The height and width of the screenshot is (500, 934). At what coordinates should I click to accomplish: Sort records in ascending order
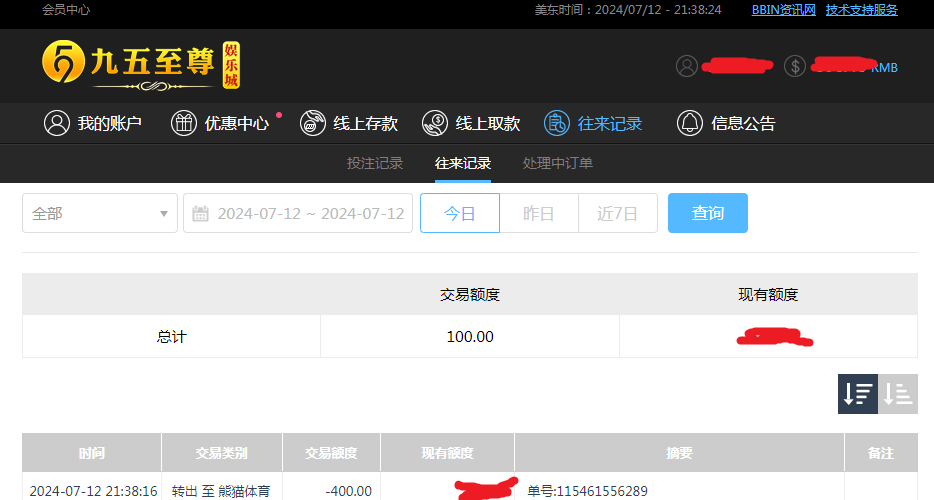click(898, 394)
